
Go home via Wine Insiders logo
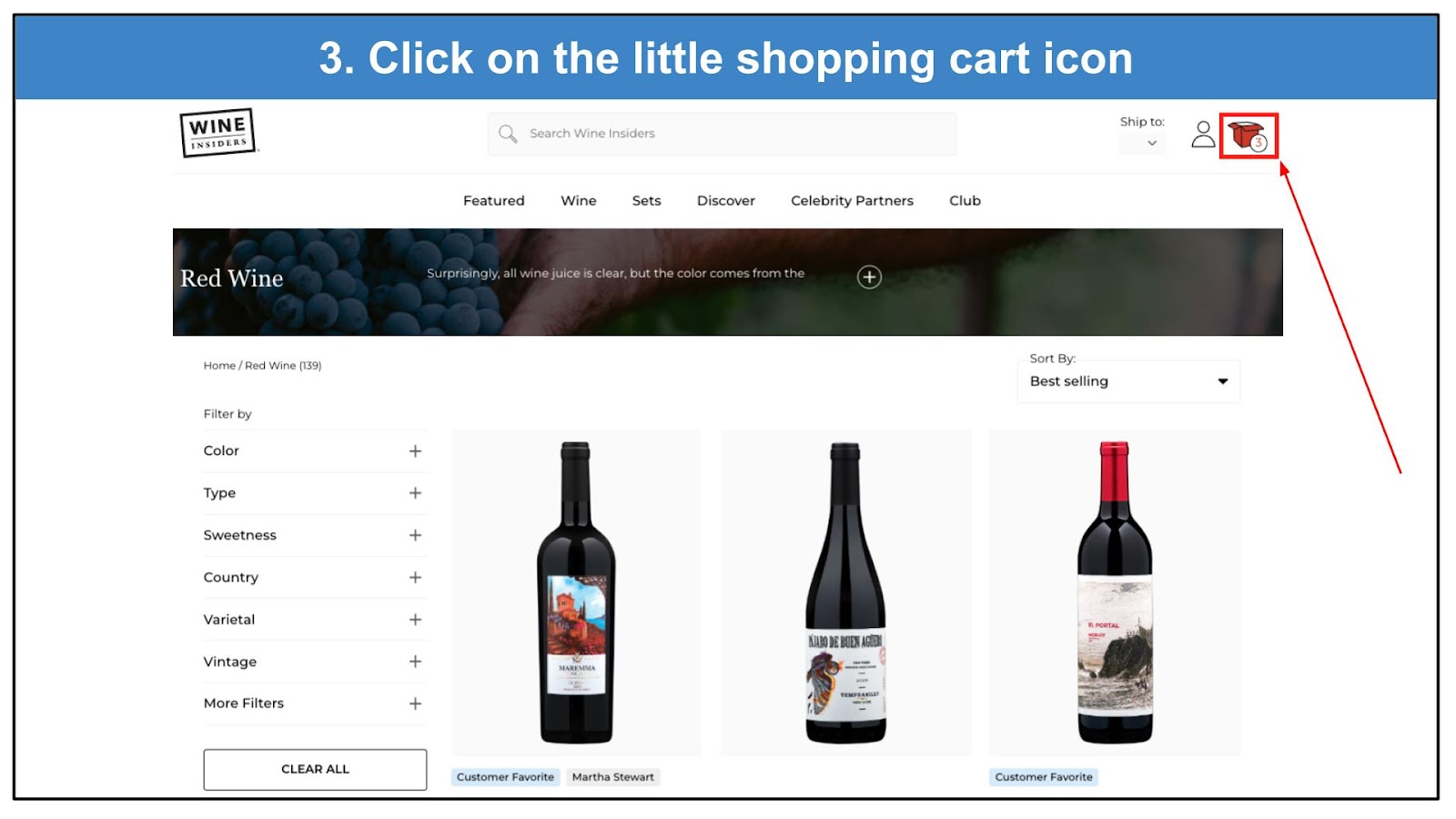tap(217, 133)
